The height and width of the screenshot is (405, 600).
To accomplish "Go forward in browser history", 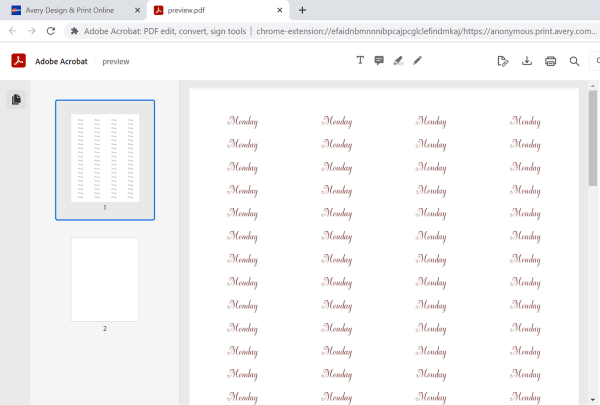I will (x=32, y=31).
